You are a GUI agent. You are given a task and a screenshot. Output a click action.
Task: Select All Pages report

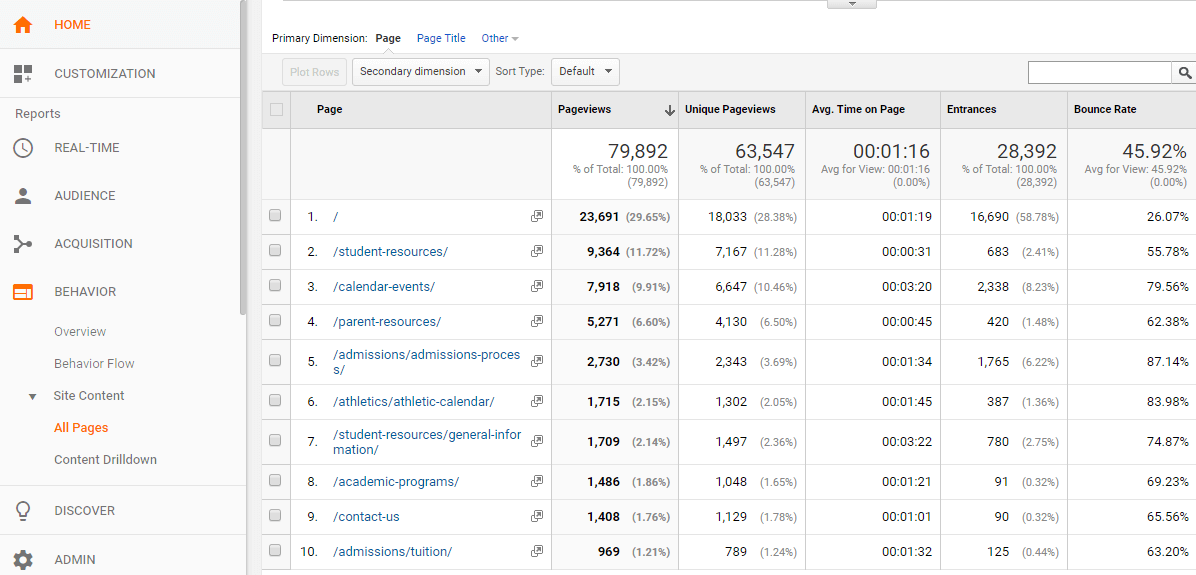pyautogui.click(x=81, y=428)
